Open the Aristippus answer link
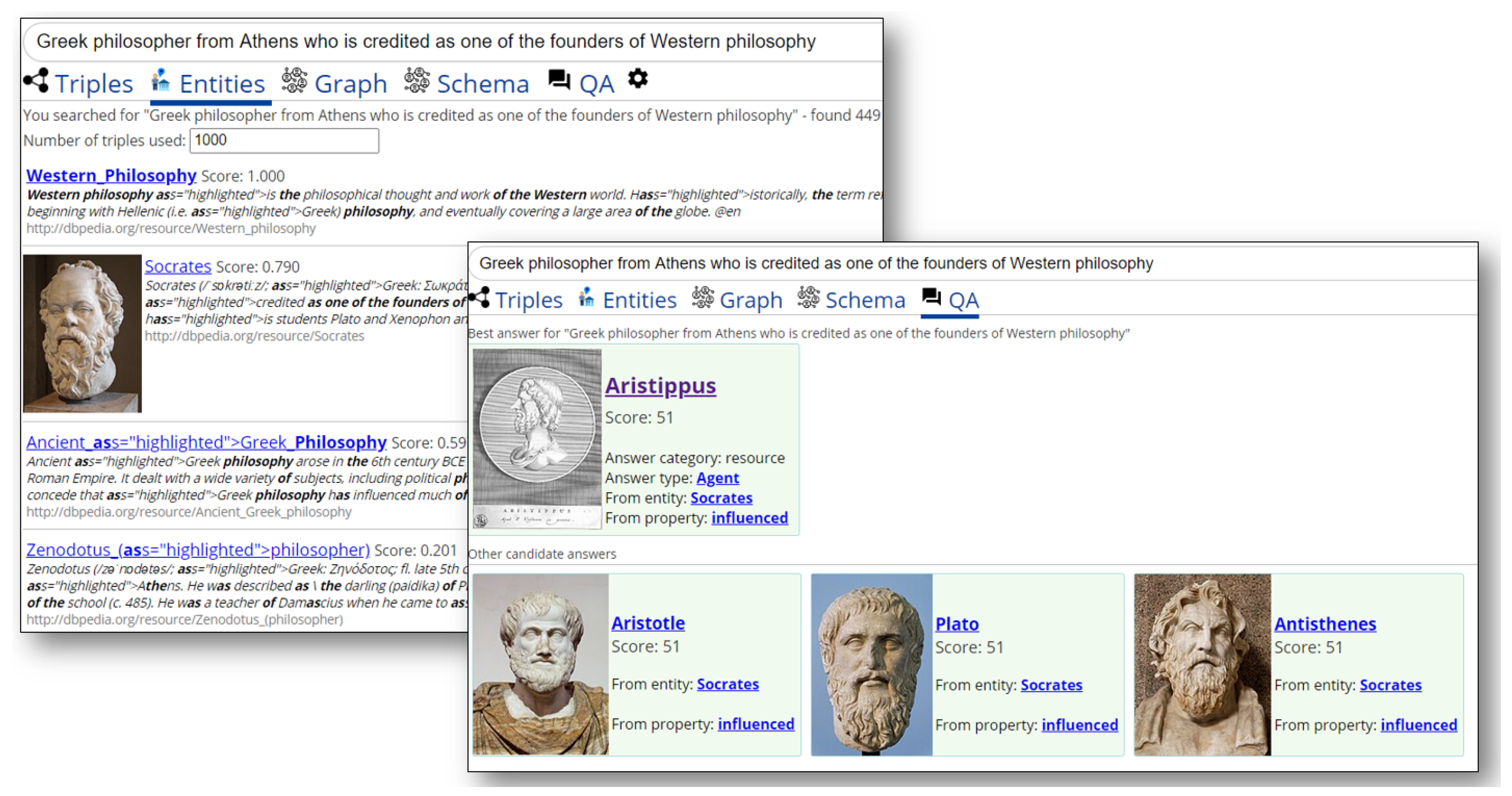This screenshot has height=796, width=1512. pyautogui.click(x=660, y=386)
